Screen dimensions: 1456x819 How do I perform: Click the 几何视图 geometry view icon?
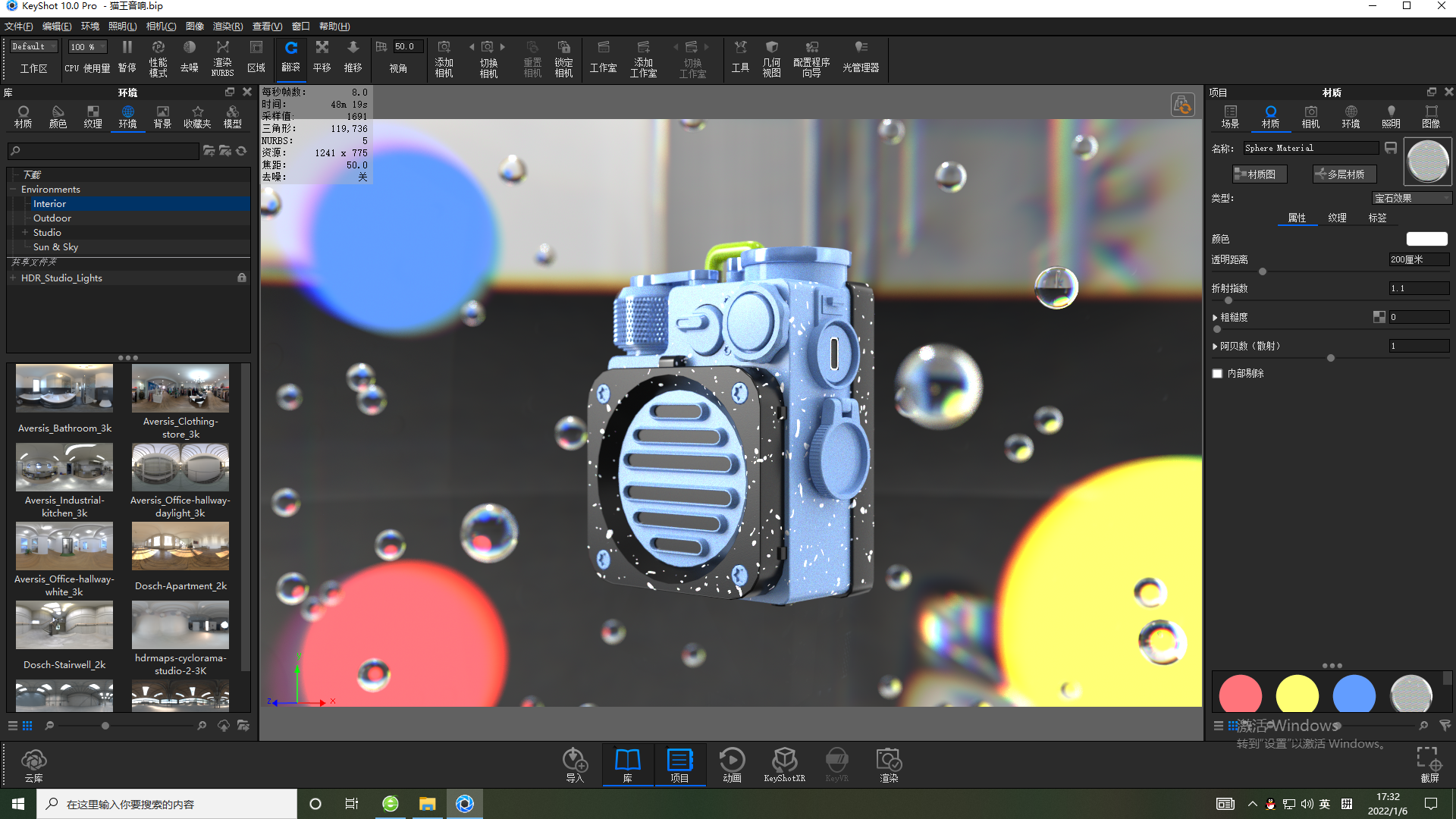[x=771, y=57]
